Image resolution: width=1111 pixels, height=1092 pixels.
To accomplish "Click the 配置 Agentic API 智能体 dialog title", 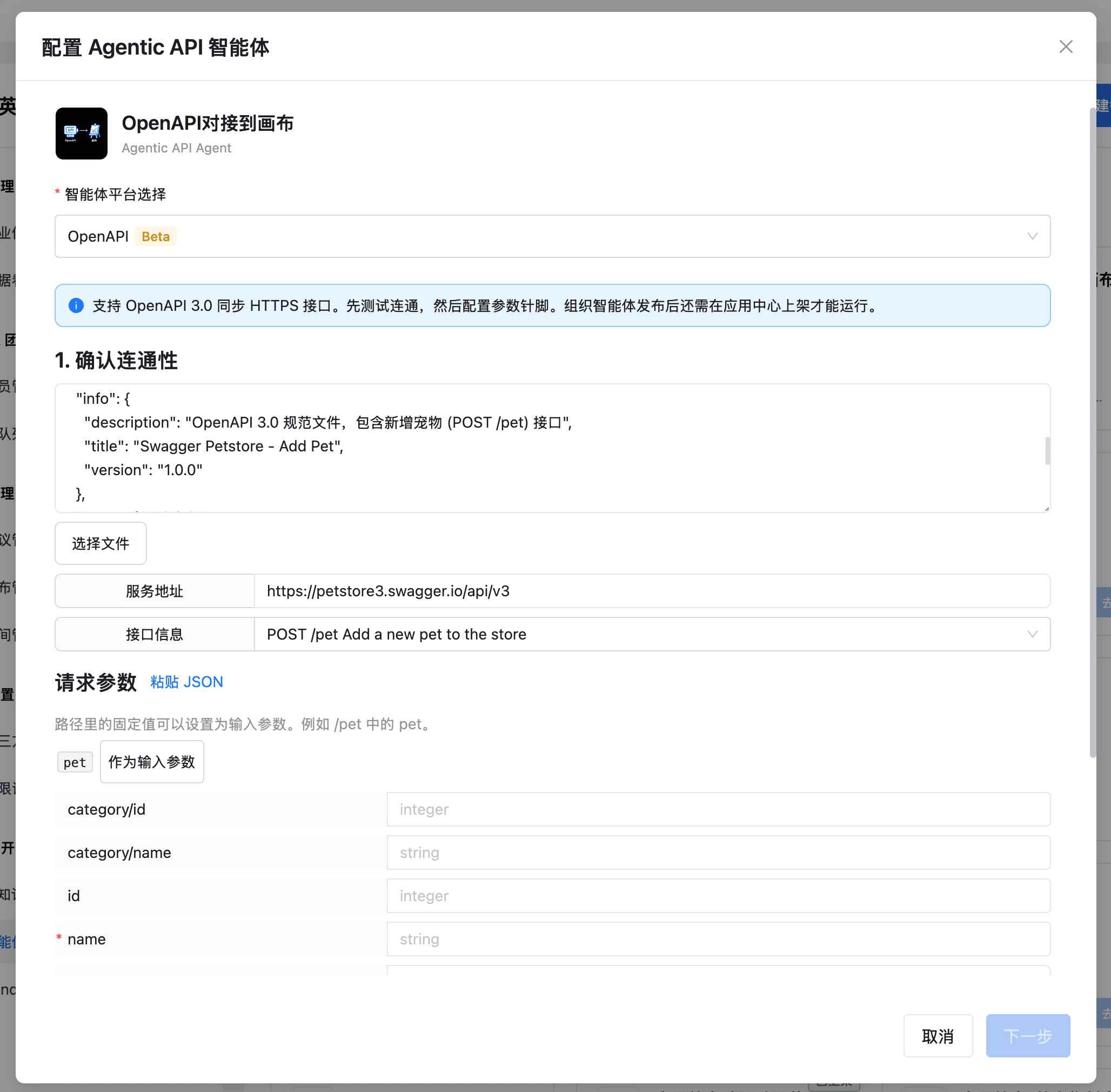I will [x=156, y=47].
